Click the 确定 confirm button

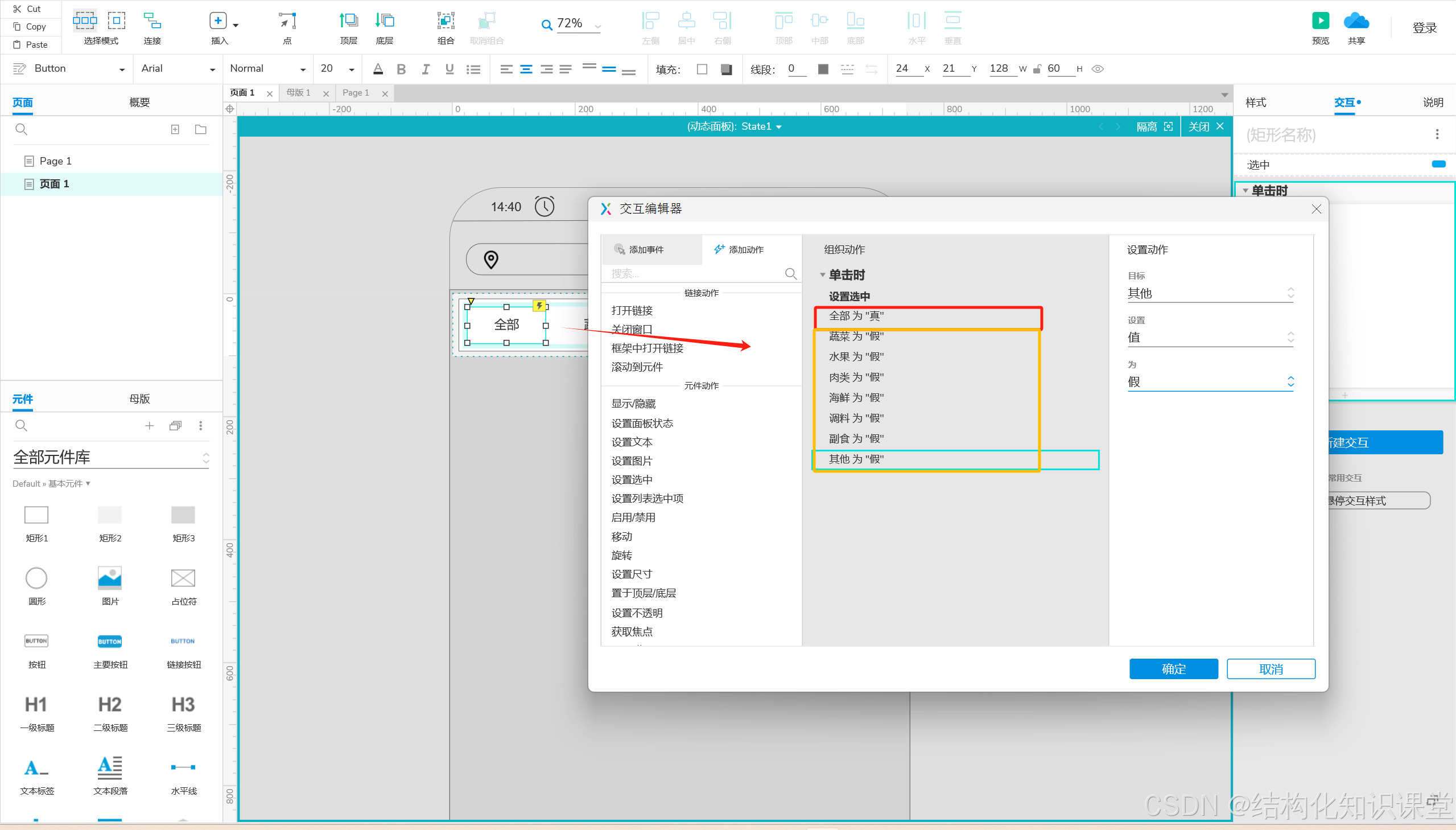tap(1173, 669)
